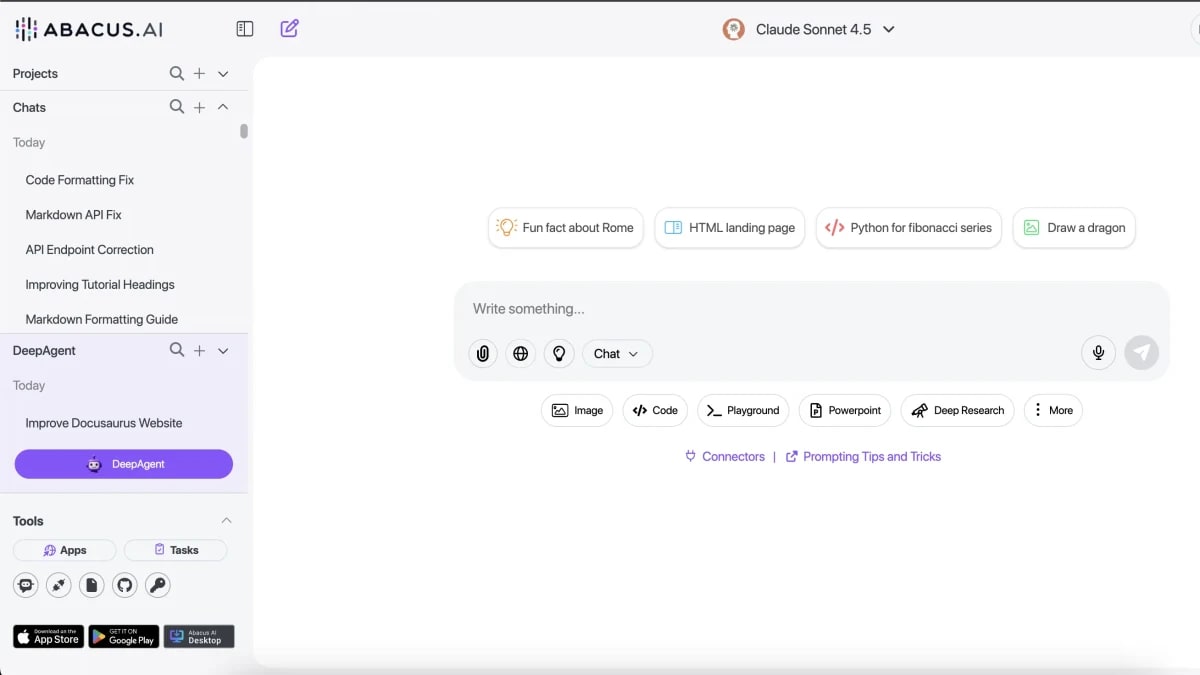Click the chatbot robot tool icon
Image resolution: width=1200 pixels, height=675 pixels.
26,585
